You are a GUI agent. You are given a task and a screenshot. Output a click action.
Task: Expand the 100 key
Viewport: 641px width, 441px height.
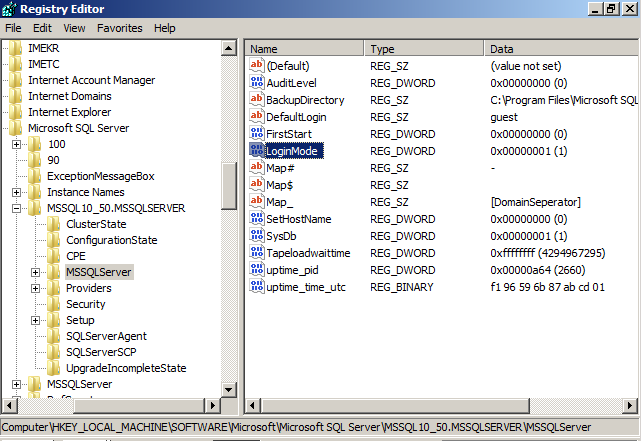click(16, 144)
